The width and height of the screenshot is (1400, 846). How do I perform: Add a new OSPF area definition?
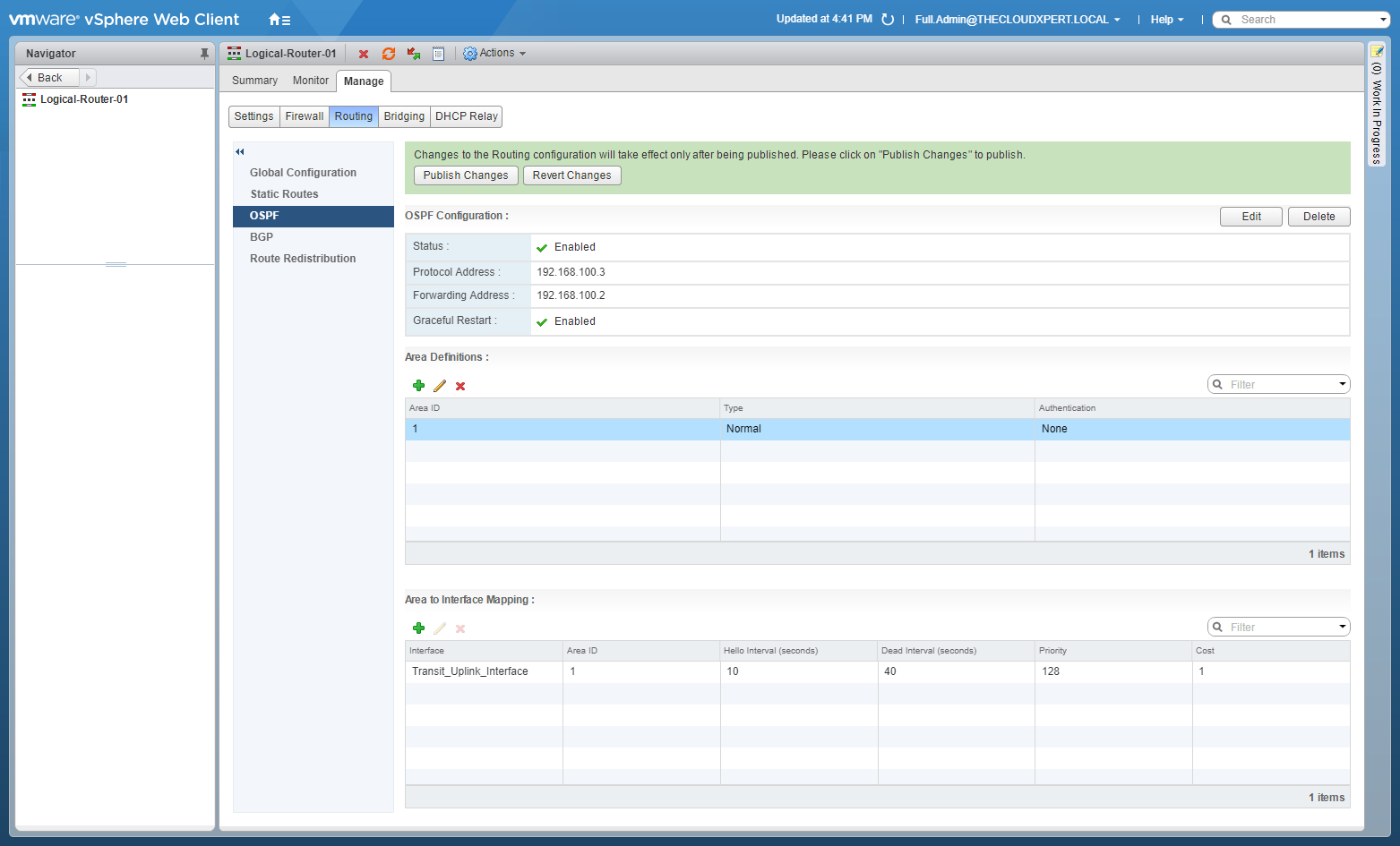[x=418, y=386]
